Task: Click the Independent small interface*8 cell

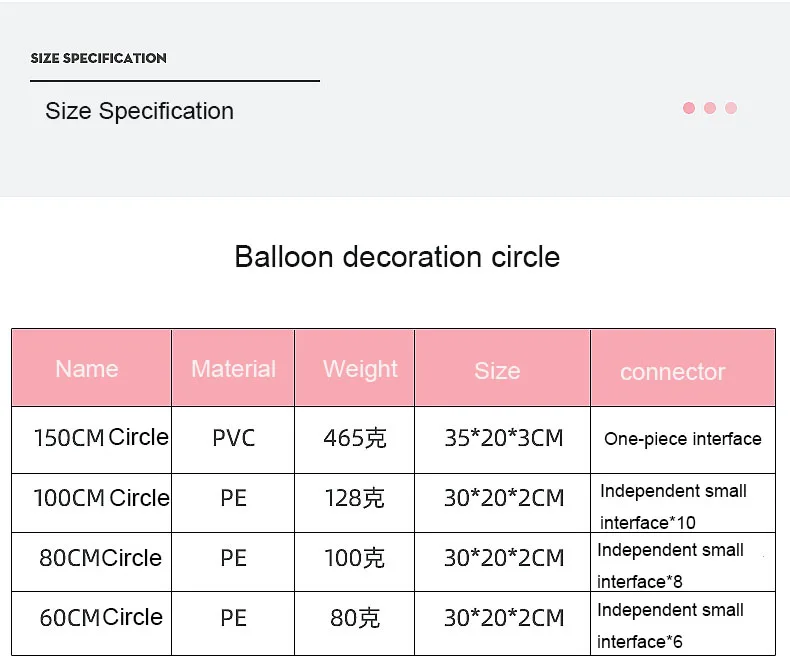Action: pyautogui.click(x=671, y=565)
